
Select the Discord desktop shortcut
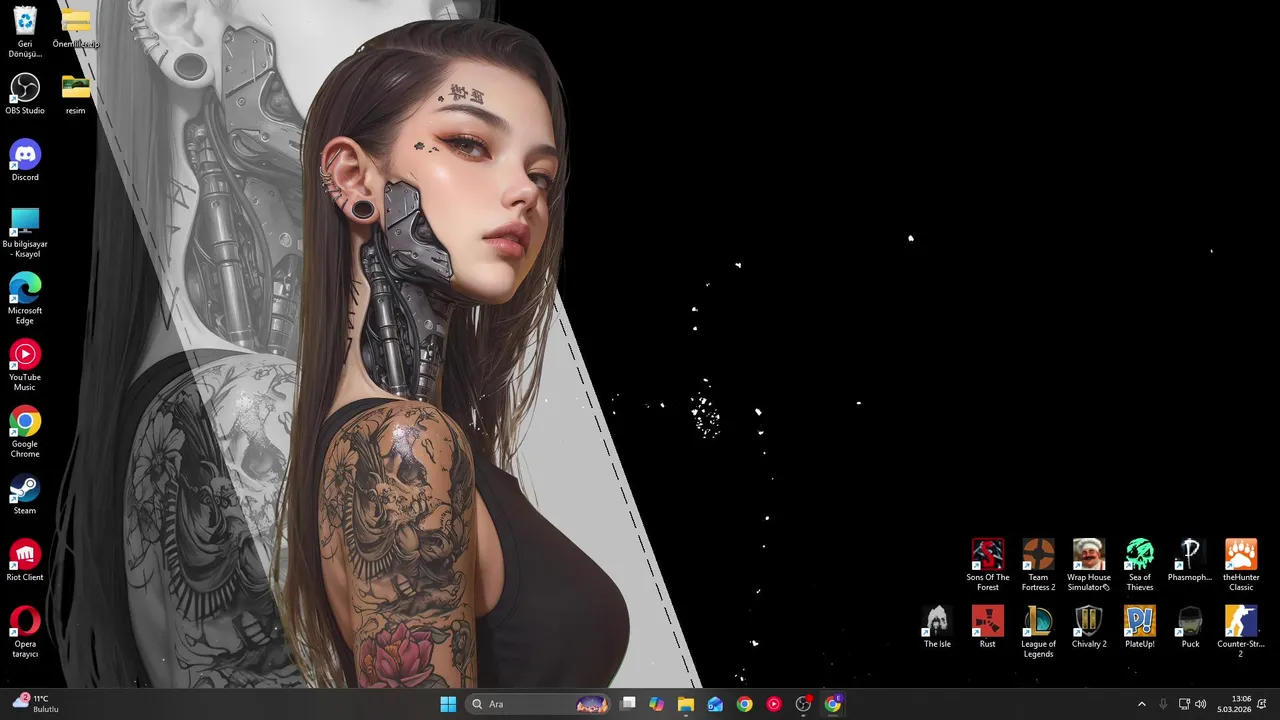point(25,160)
